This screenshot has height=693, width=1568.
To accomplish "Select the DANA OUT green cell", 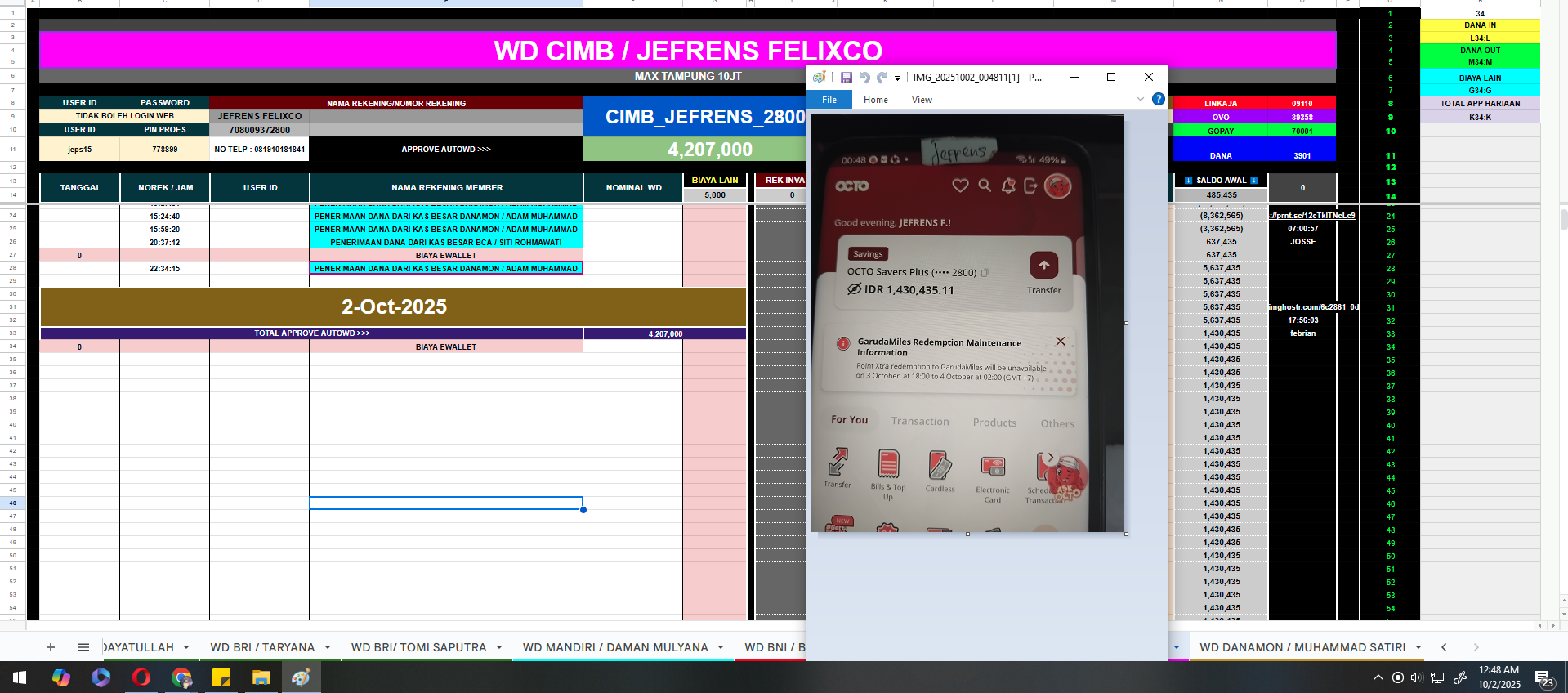I will 1480,51.
